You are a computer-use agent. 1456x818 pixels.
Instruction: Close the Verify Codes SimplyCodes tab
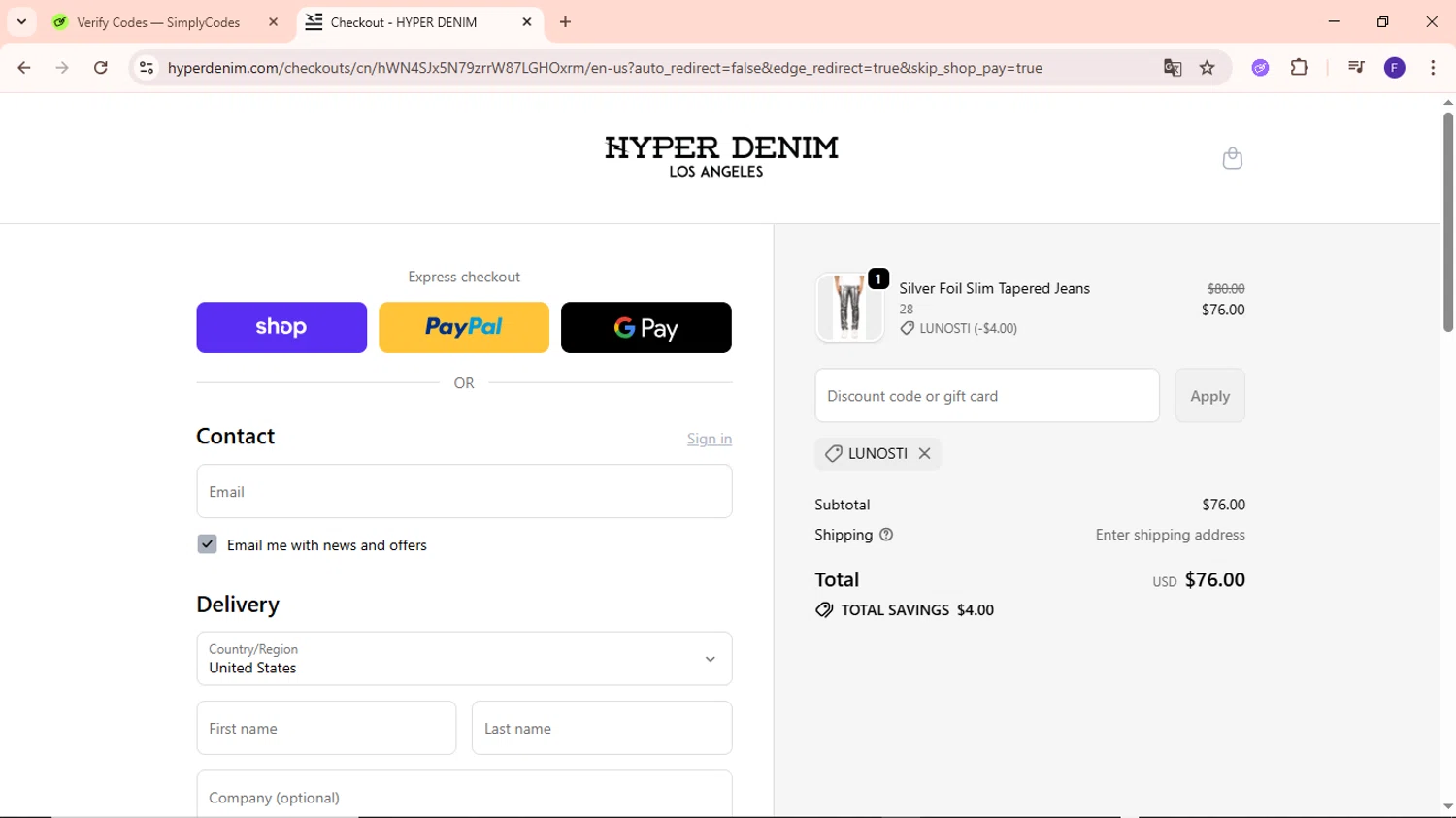[x=273, y=21]
